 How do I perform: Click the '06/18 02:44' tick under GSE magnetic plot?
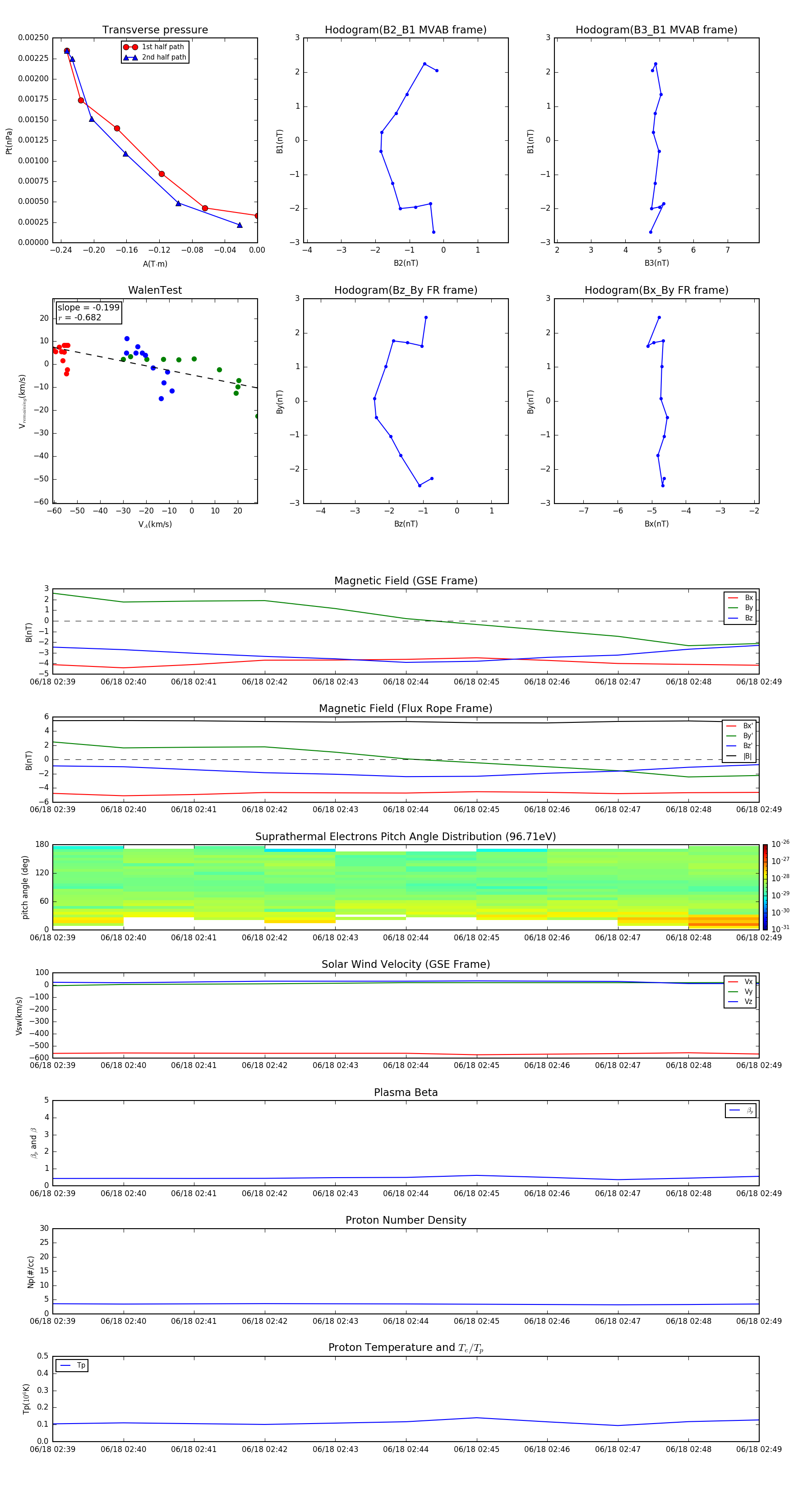(x=406, y=681)
